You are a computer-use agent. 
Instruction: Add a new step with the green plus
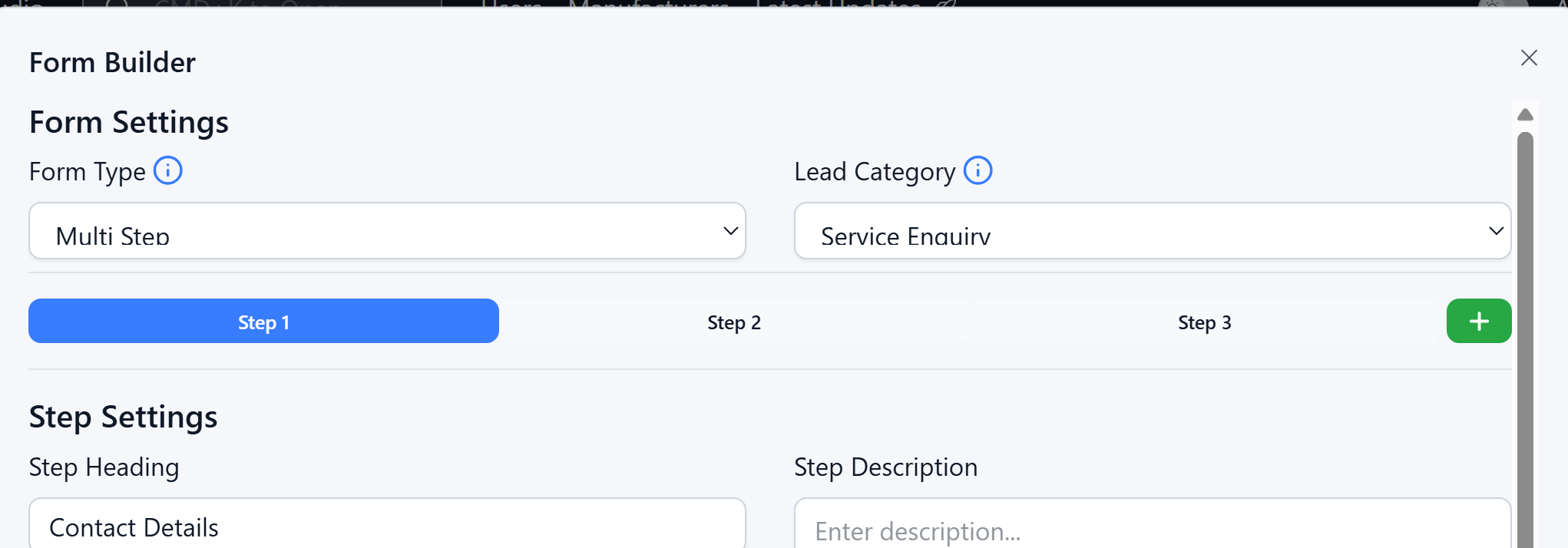click(1478, 321)
